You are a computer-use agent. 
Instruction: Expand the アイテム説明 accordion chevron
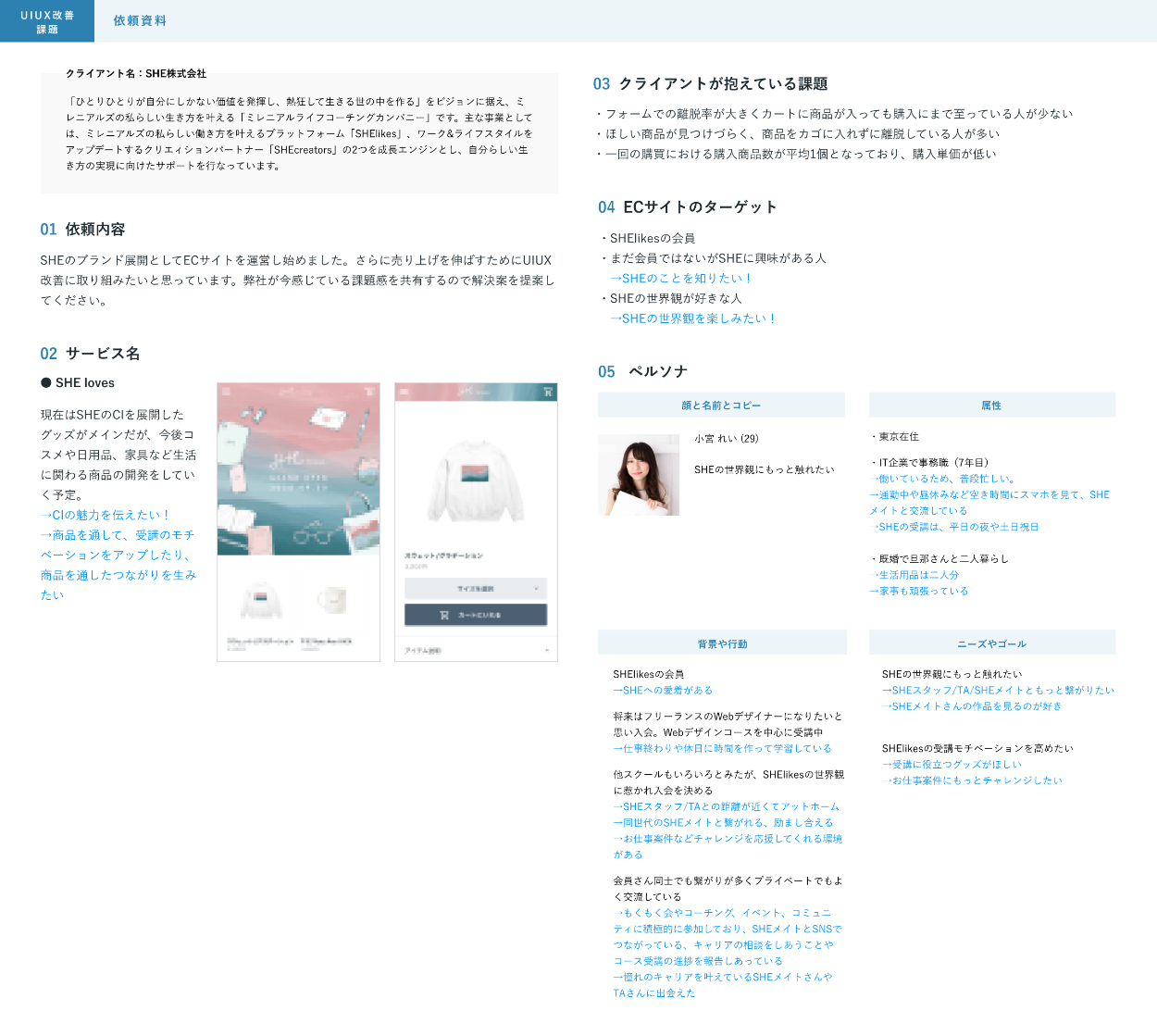pyautogui.click(x=547, y=651)
